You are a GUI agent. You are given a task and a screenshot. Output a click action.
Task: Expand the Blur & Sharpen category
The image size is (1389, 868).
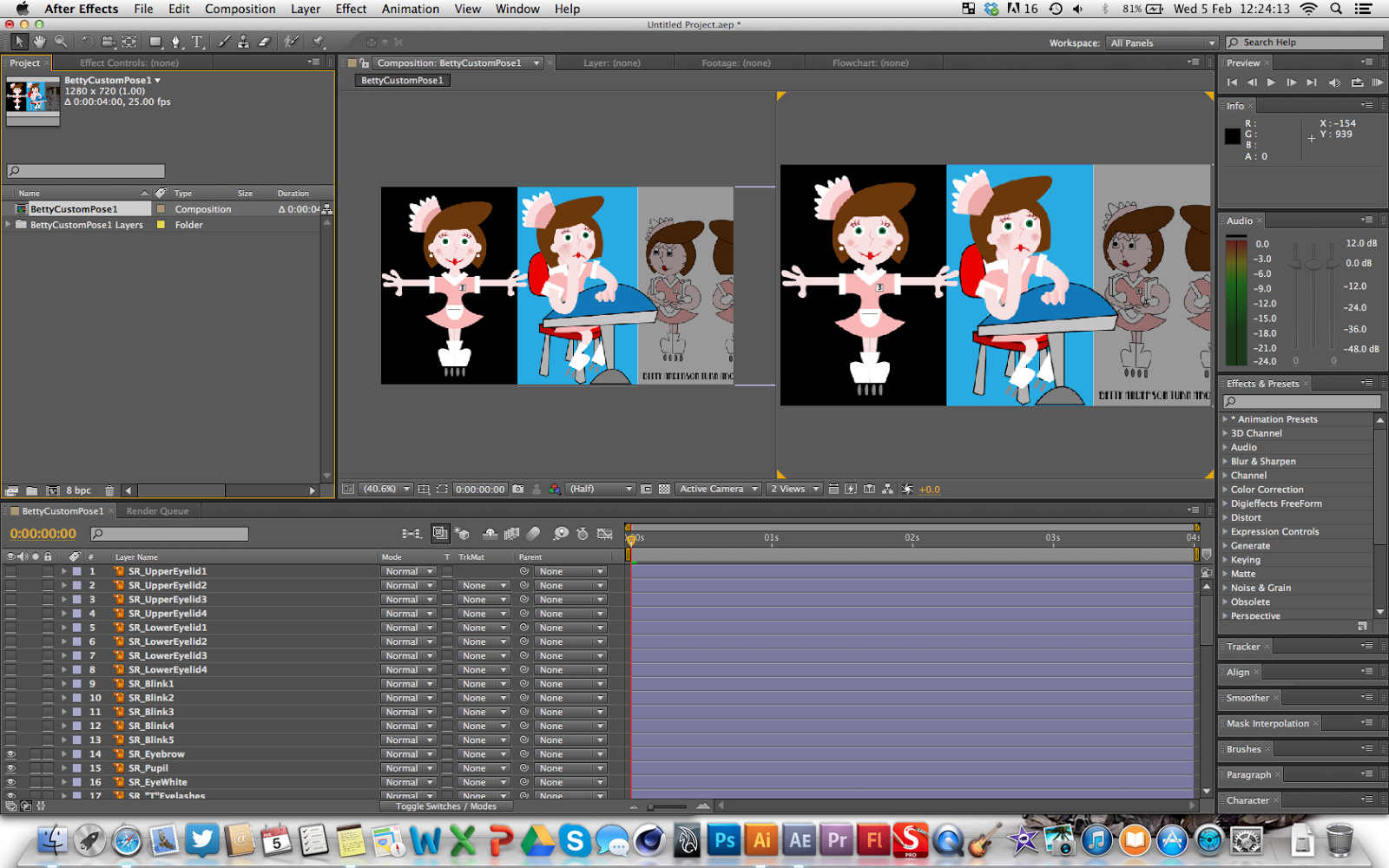1226,462
